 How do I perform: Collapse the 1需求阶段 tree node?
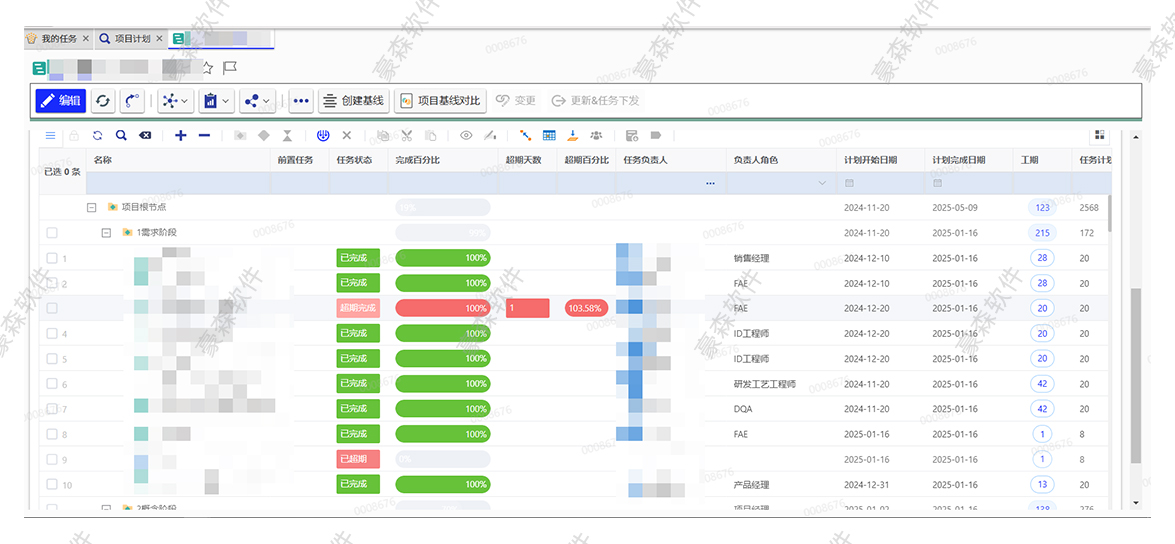click(x=106, y=233)
